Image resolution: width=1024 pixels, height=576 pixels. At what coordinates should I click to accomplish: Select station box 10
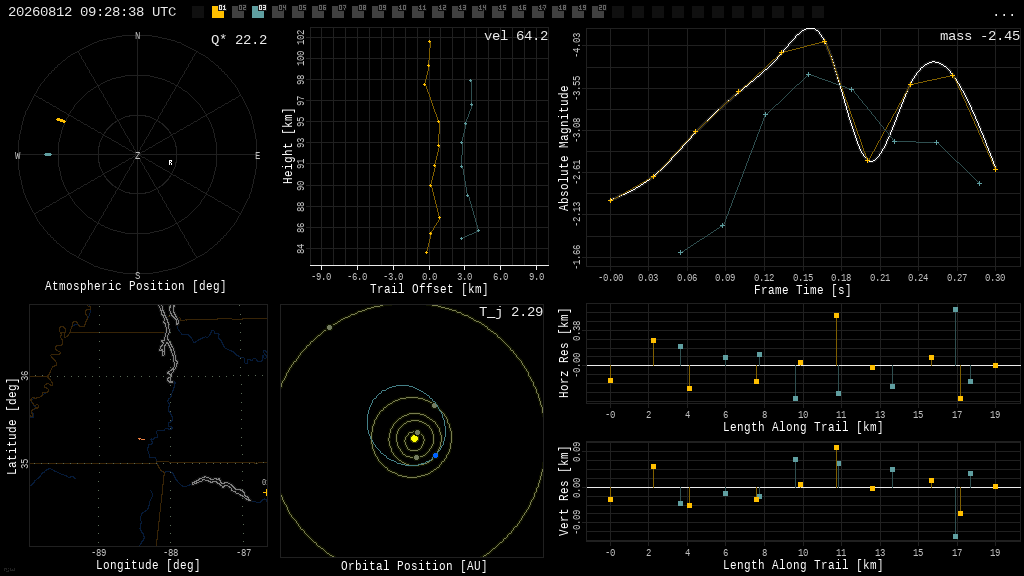(398, 12)
